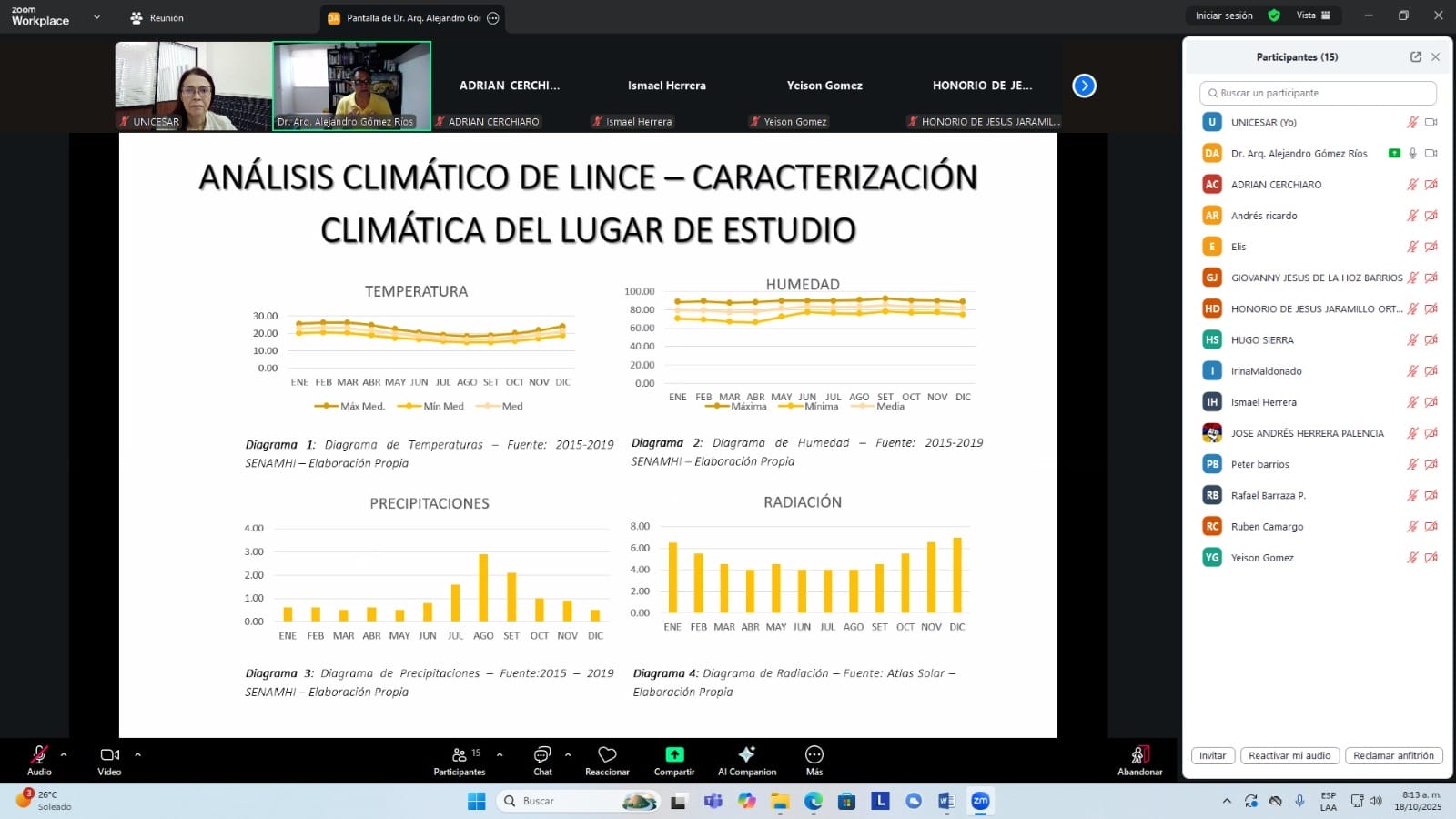Image resolution: width=1456 pixels, height=819 pixels.
Task: Toggle the Participantes panel from toolbar
Action: coord(460,755)
